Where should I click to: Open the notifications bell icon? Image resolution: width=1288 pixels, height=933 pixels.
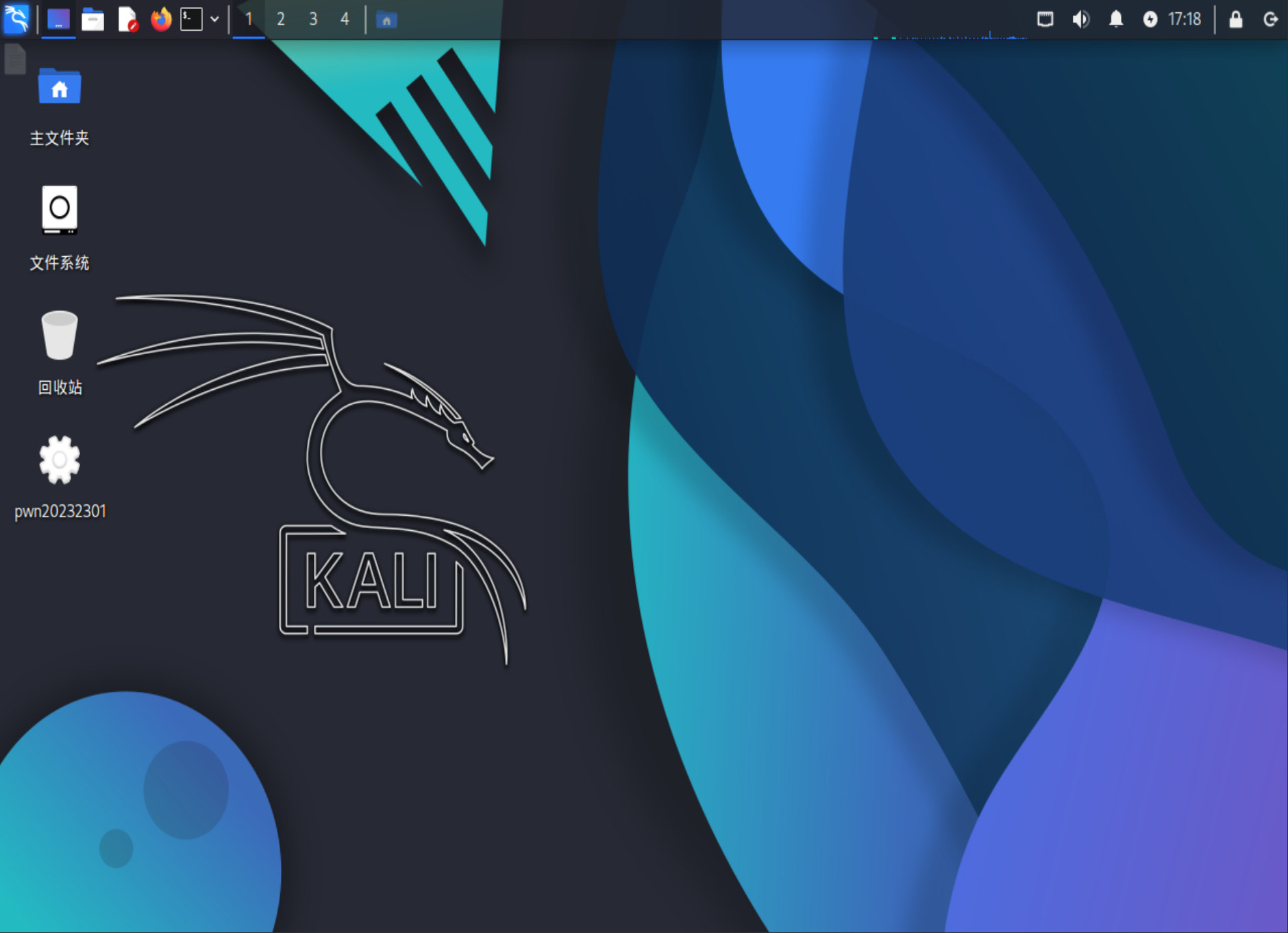coord(1116,19)
